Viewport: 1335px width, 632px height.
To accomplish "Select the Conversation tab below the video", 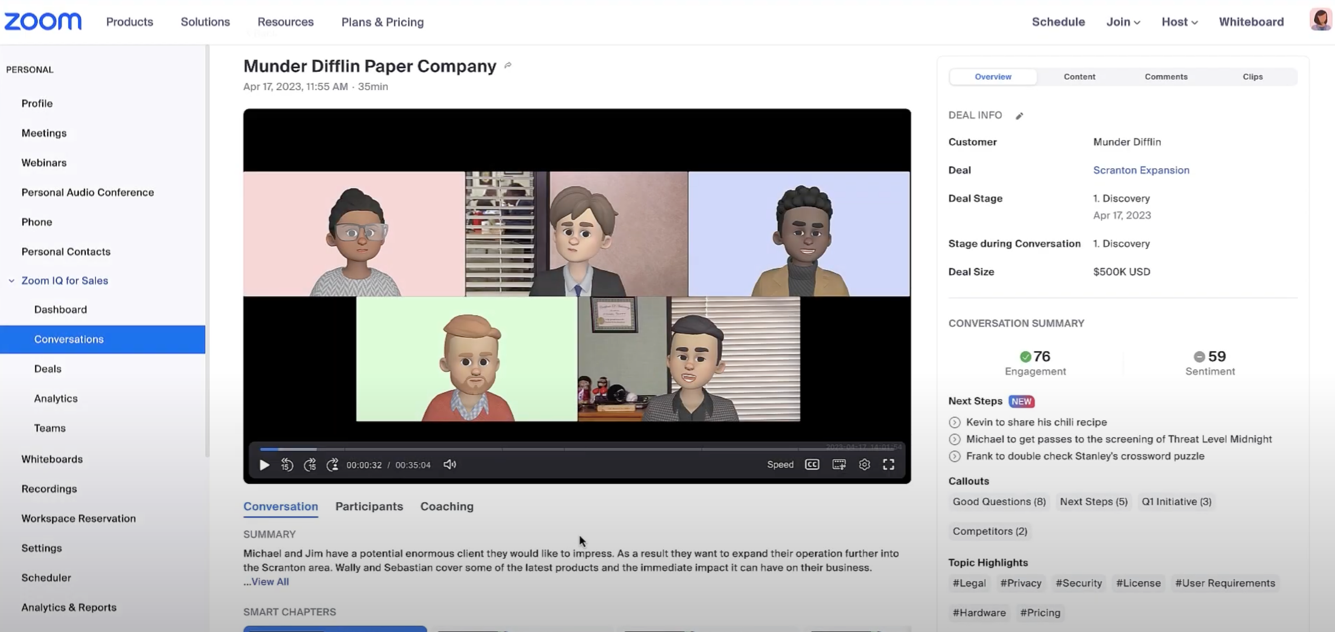I will coord(280,507).
